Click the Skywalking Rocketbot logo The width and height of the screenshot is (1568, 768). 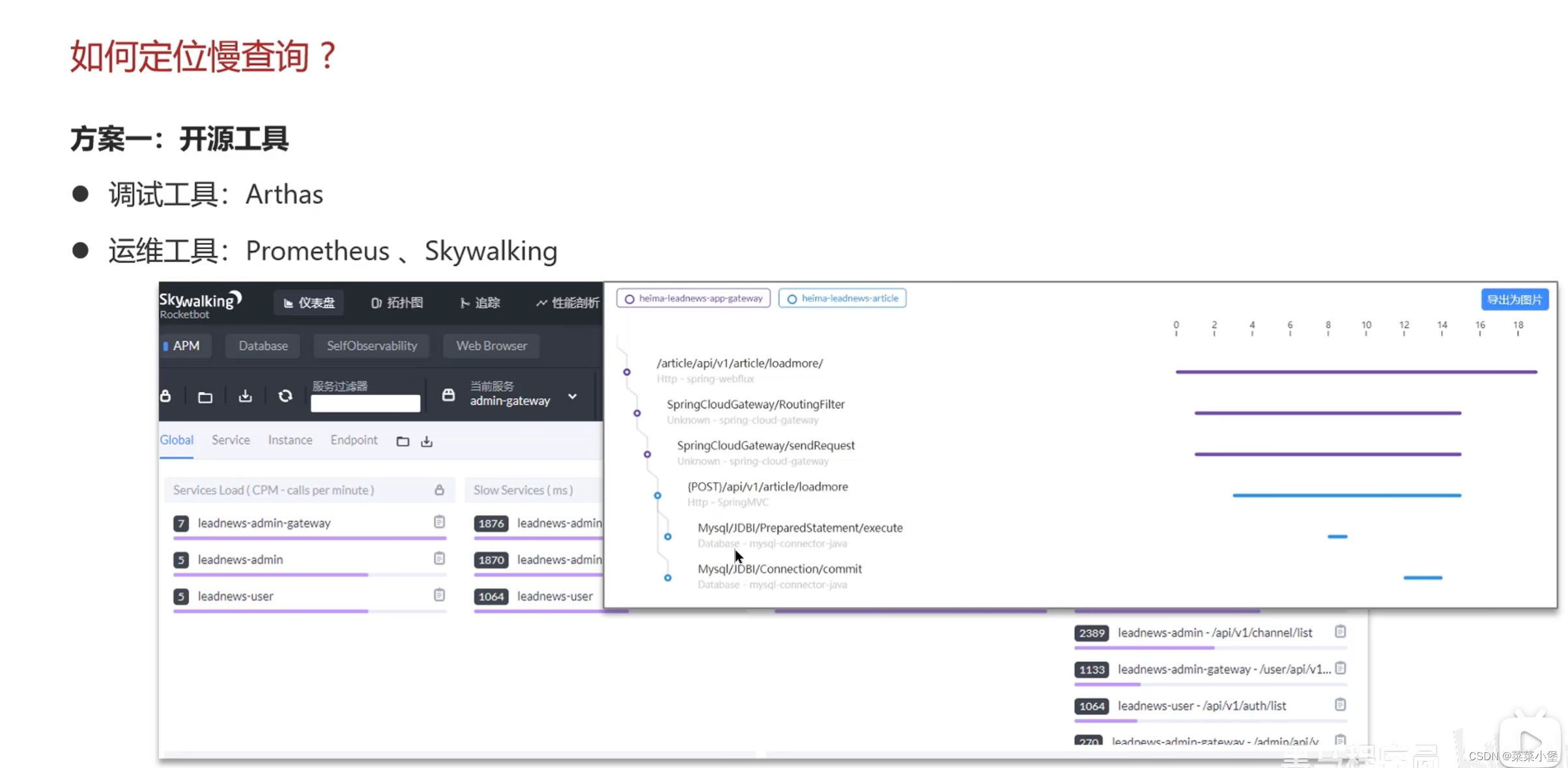coord(201,305)
